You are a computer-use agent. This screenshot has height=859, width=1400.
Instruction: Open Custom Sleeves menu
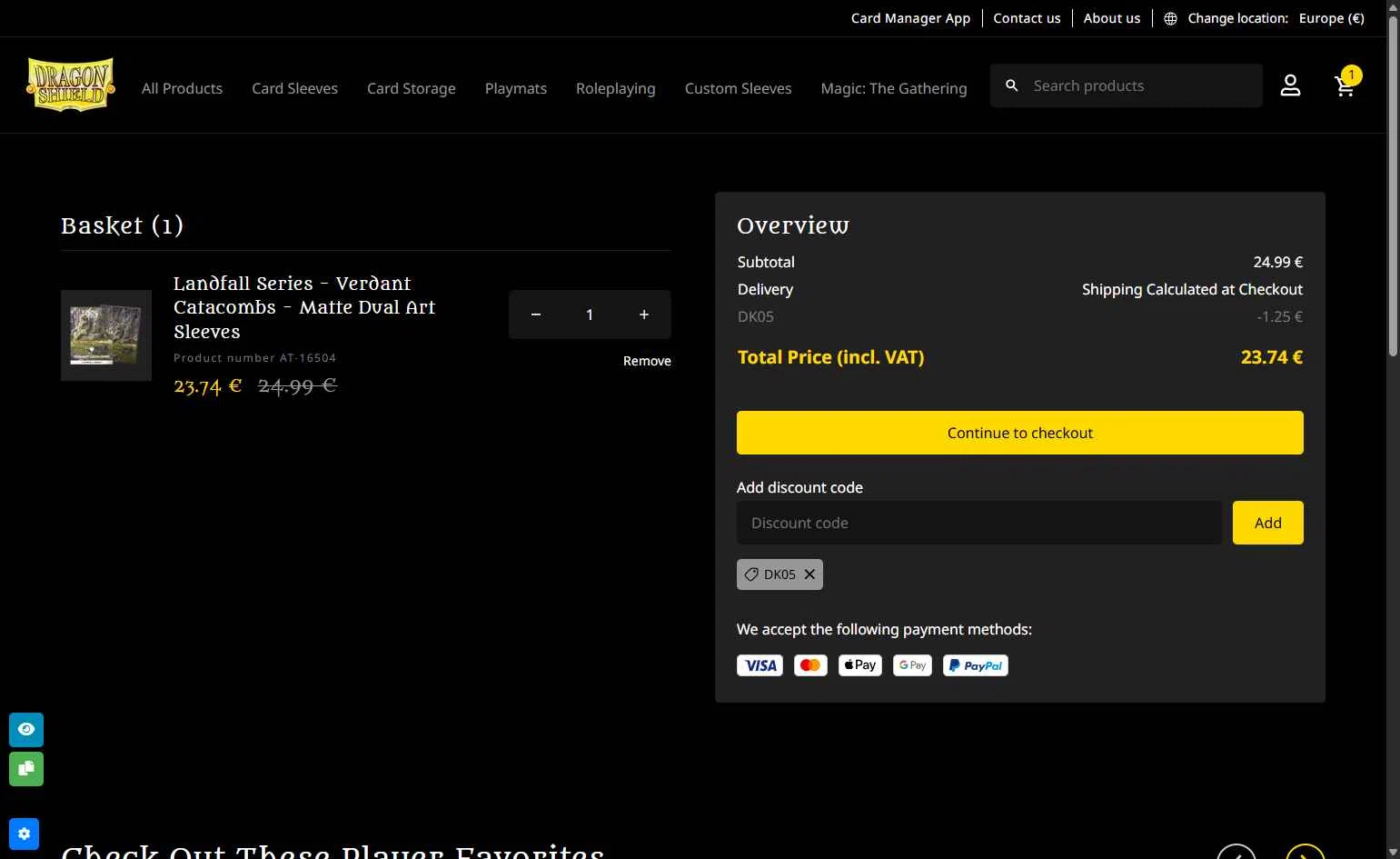click(738, 88)
